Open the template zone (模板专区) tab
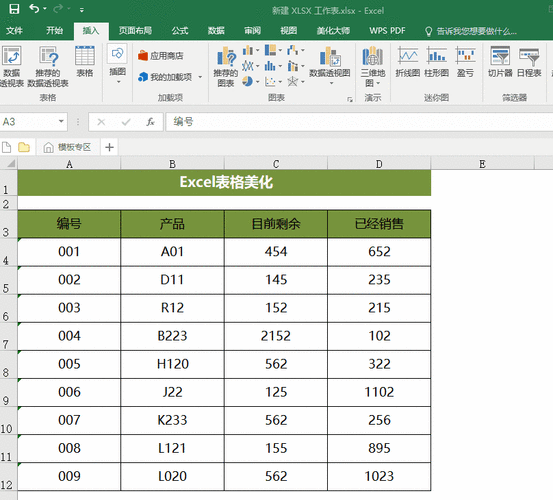553x500 pixels. click(x=67, y=147)
